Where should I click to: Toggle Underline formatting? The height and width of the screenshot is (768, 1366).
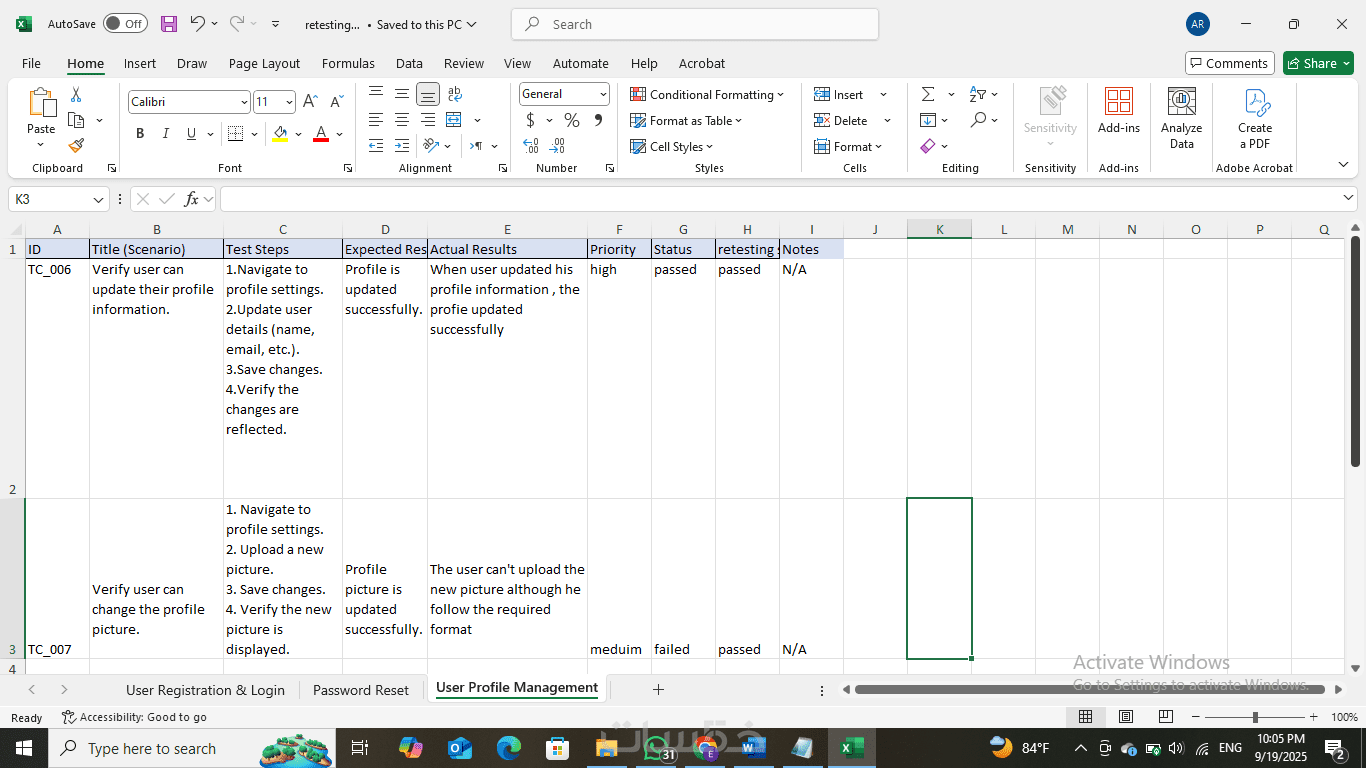tap(191, 134)
